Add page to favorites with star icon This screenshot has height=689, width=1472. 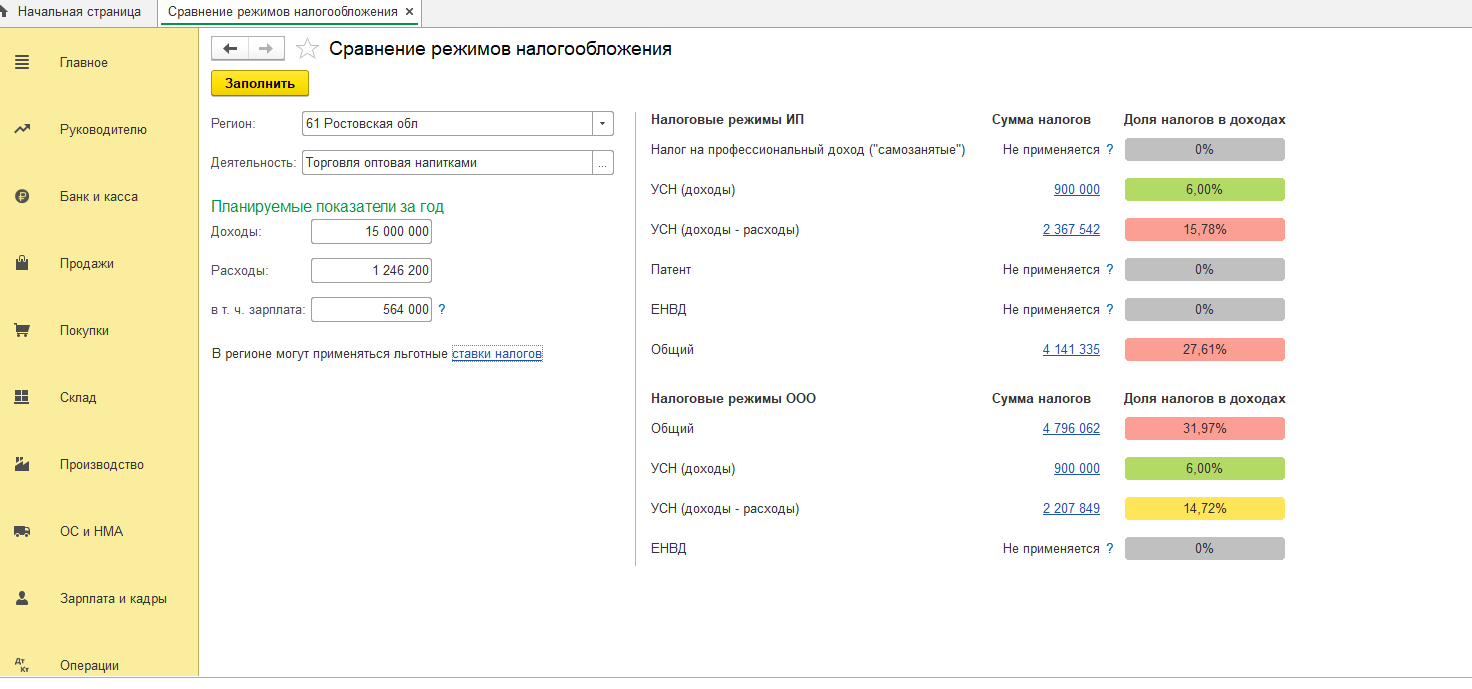tap(308, 49)
